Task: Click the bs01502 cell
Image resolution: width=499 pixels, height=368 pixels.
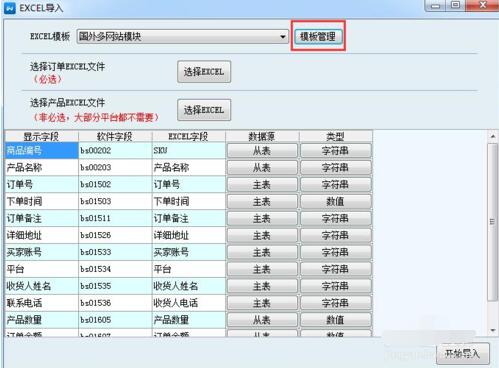Action: (x=115, y=184)
